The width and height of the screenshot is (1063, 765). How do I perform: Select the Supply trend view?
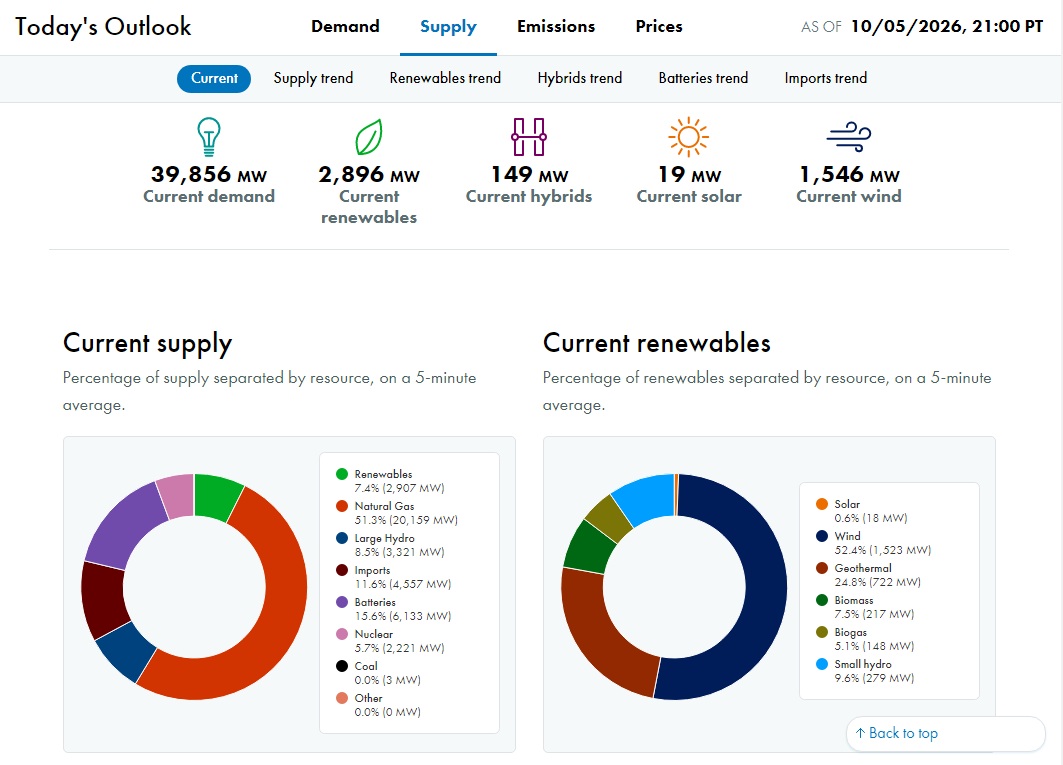[313, 78]
